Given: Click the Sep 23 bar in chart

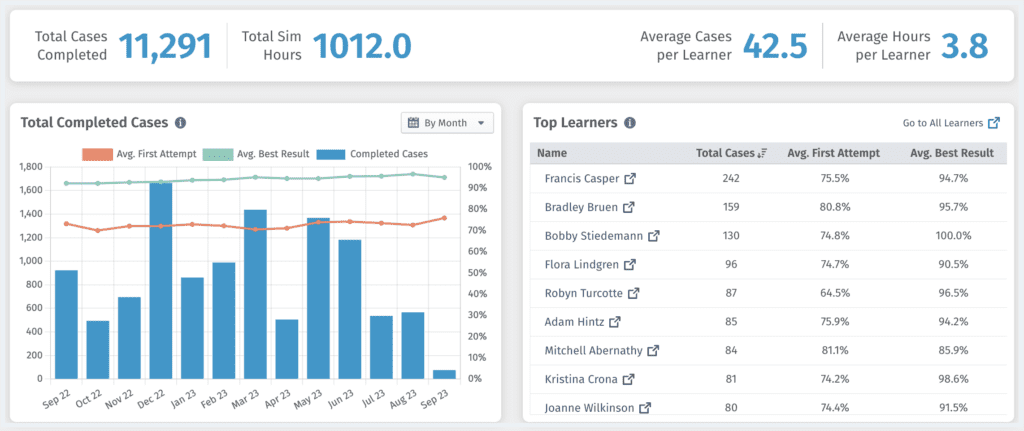Looking at the screenshot, I should tap(444, 374).
